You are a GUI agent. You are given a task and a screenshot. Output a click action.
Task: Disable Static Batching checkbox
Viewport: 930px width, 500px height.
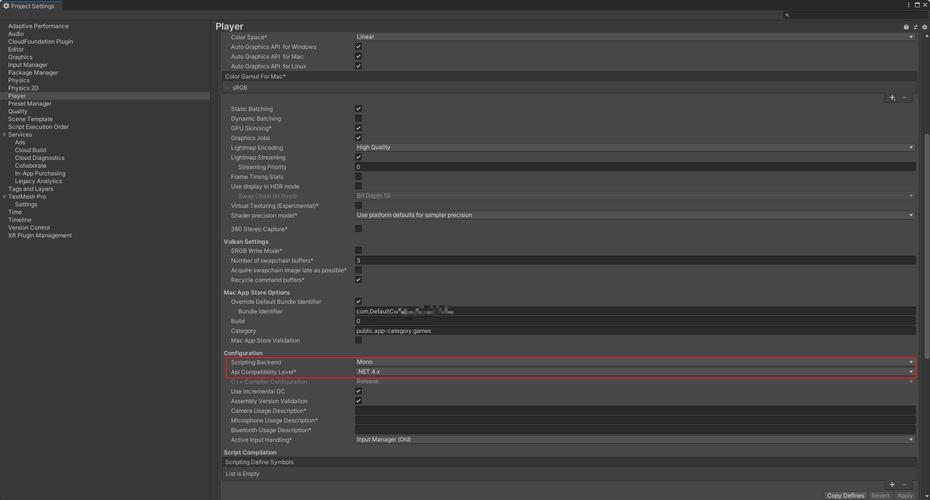pos(358,109)
